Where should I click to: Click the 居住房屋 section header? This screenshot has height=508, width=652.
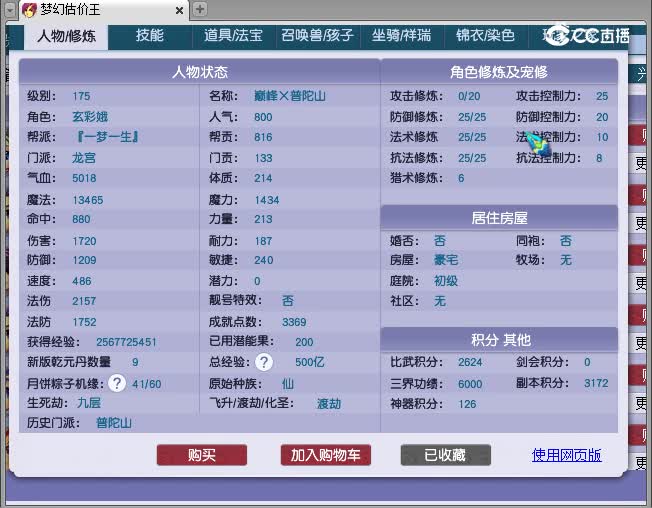tap(499, 218)
